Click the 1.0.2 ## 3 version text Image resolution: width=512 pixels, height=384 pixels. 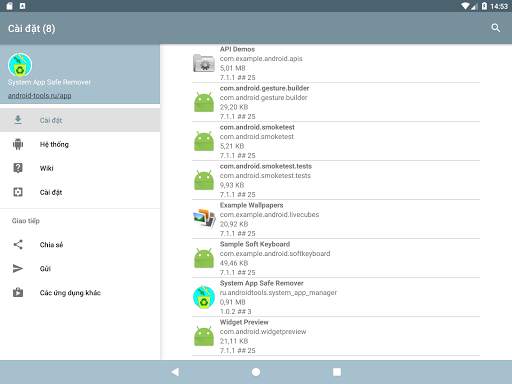point(235,312)
